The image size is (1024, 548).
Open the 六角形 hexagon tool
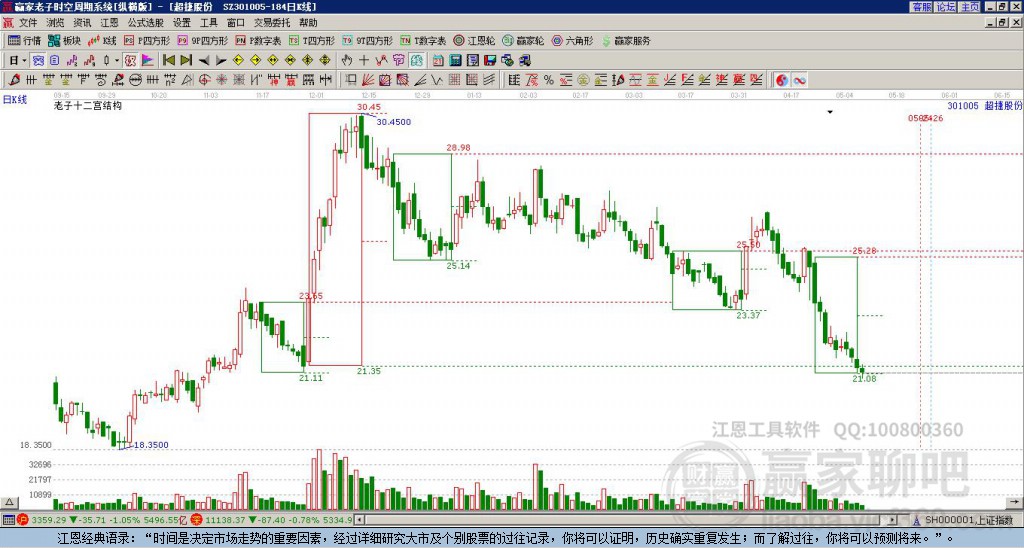572,40
